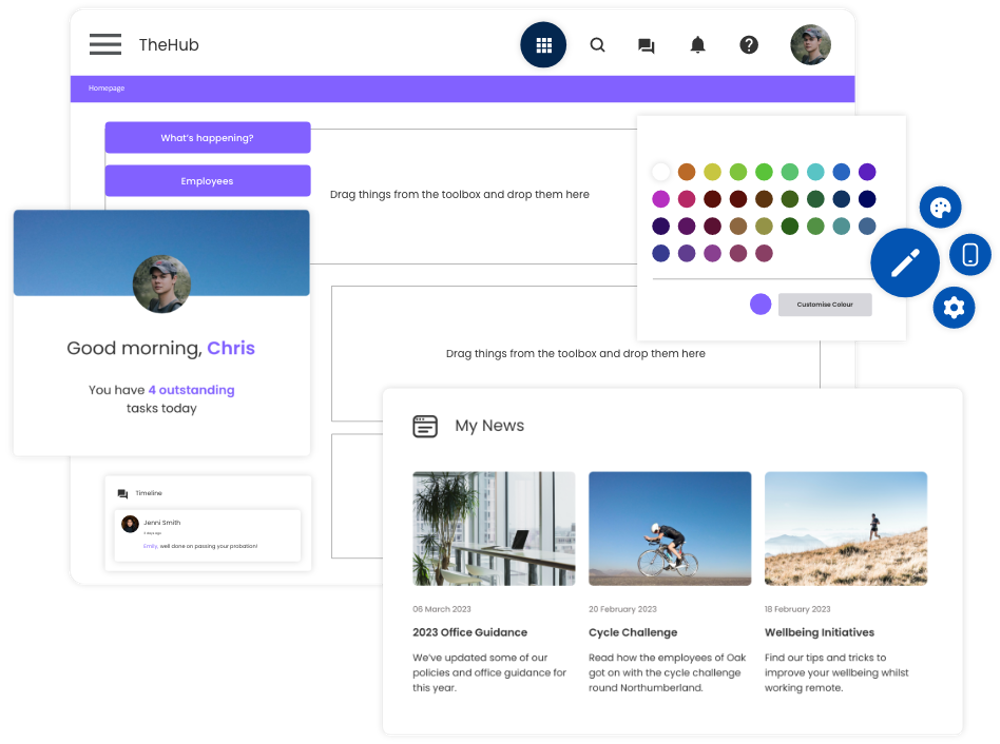The image size is (1000, 744).
Task: Click the Customise Colour button
Action: point(825,304)
